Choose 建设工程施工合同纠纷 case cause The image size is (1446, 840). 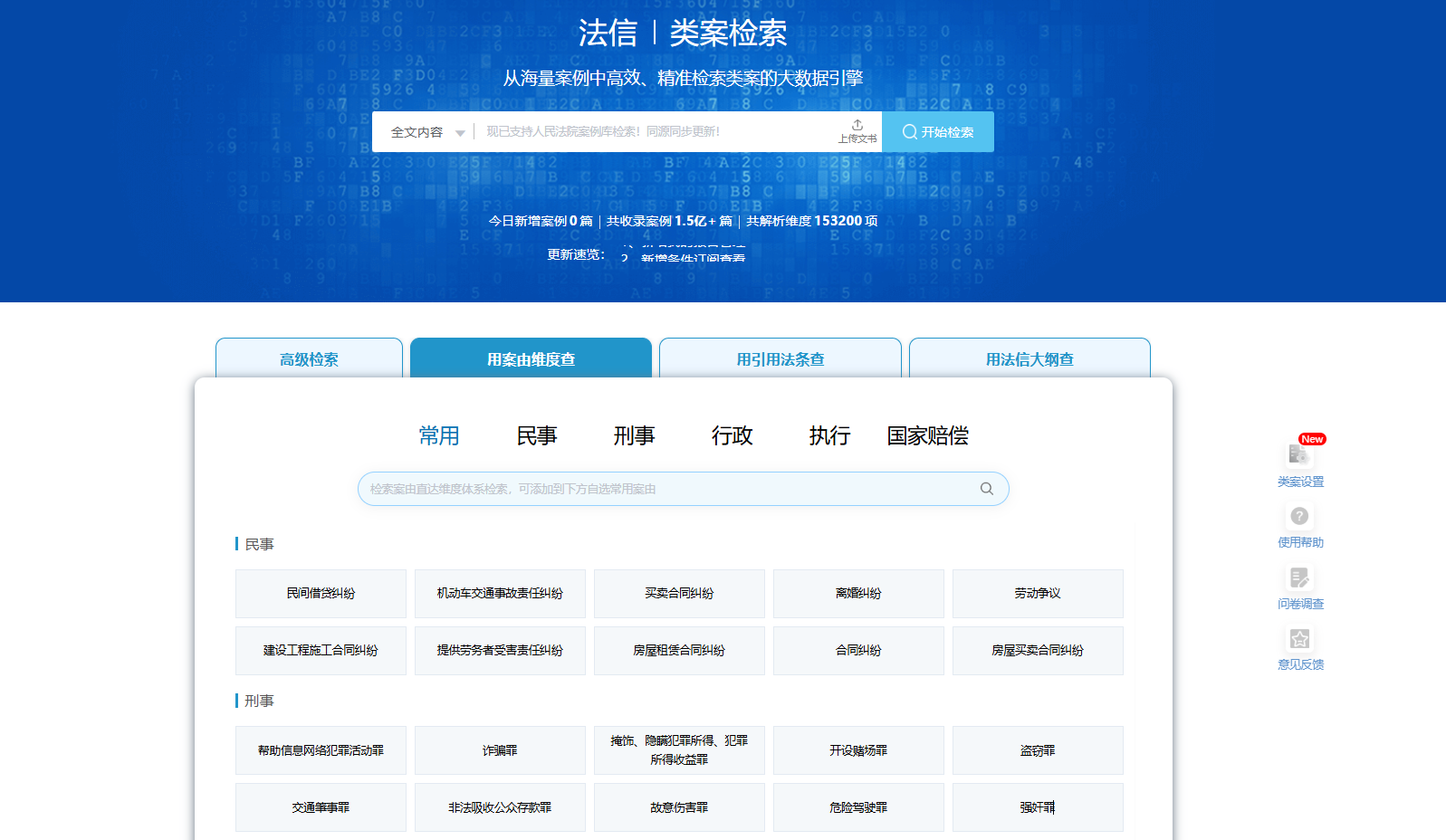(x=321, y=651)
